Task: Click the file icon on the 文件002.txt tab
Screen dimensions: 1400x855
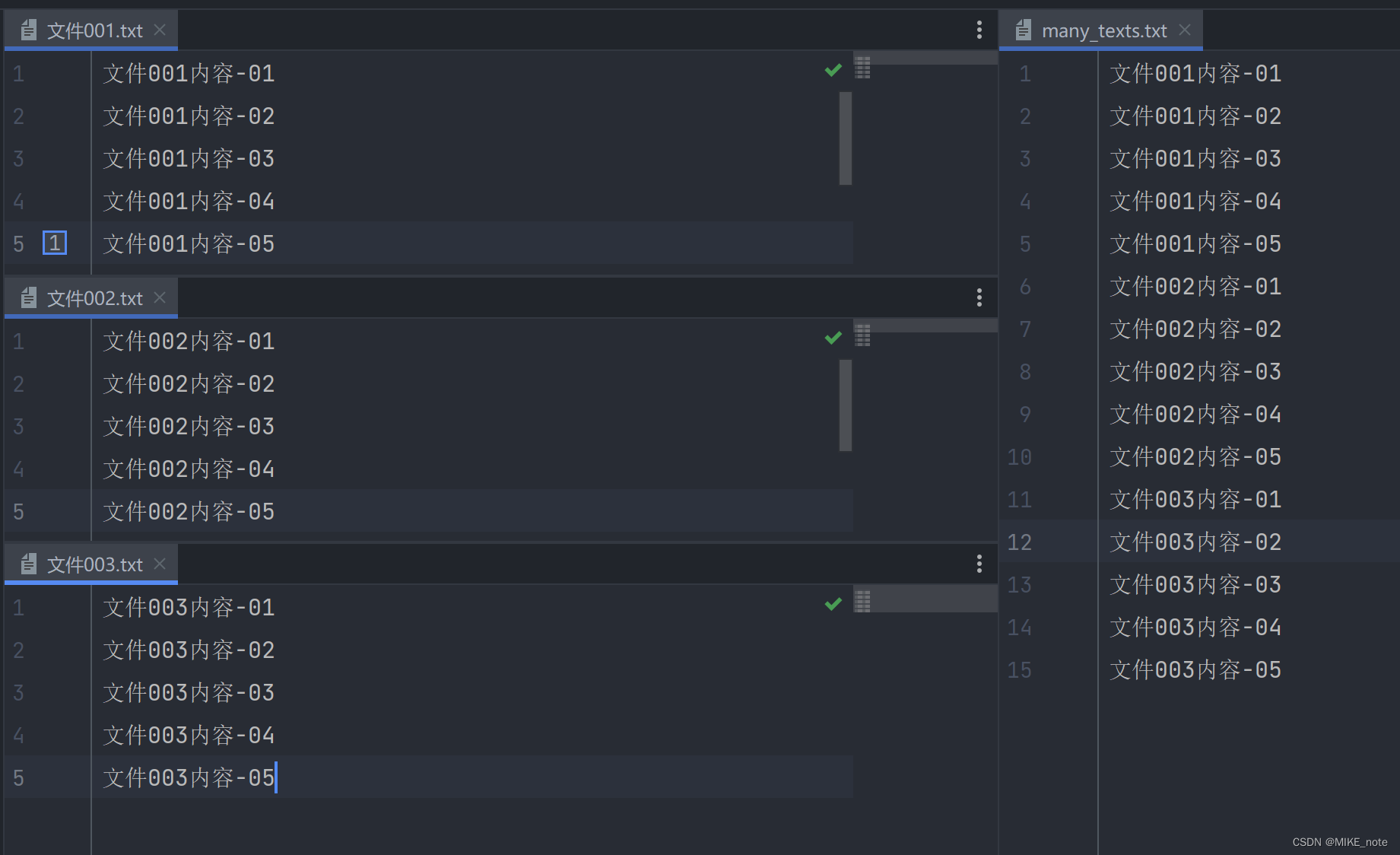Action: (x=29, y=297)
